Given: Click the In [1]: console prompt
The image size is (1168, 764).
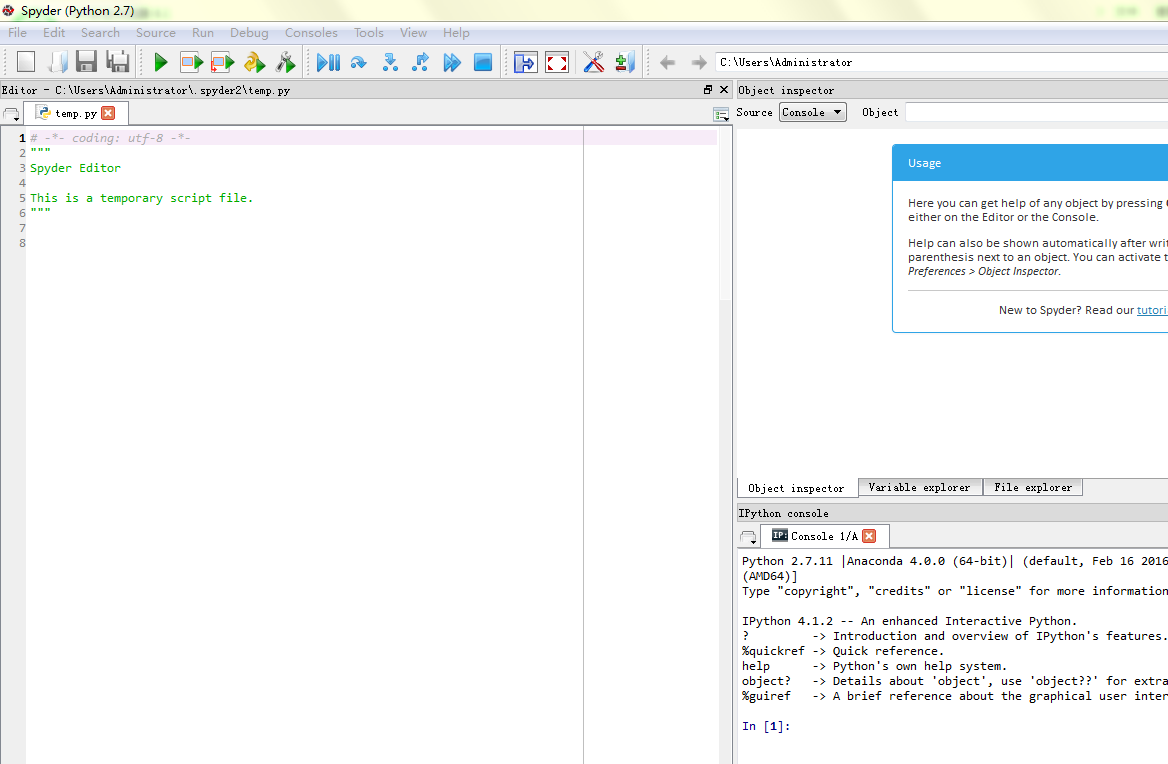Looking at the screenshot, I should coord(766,726).
